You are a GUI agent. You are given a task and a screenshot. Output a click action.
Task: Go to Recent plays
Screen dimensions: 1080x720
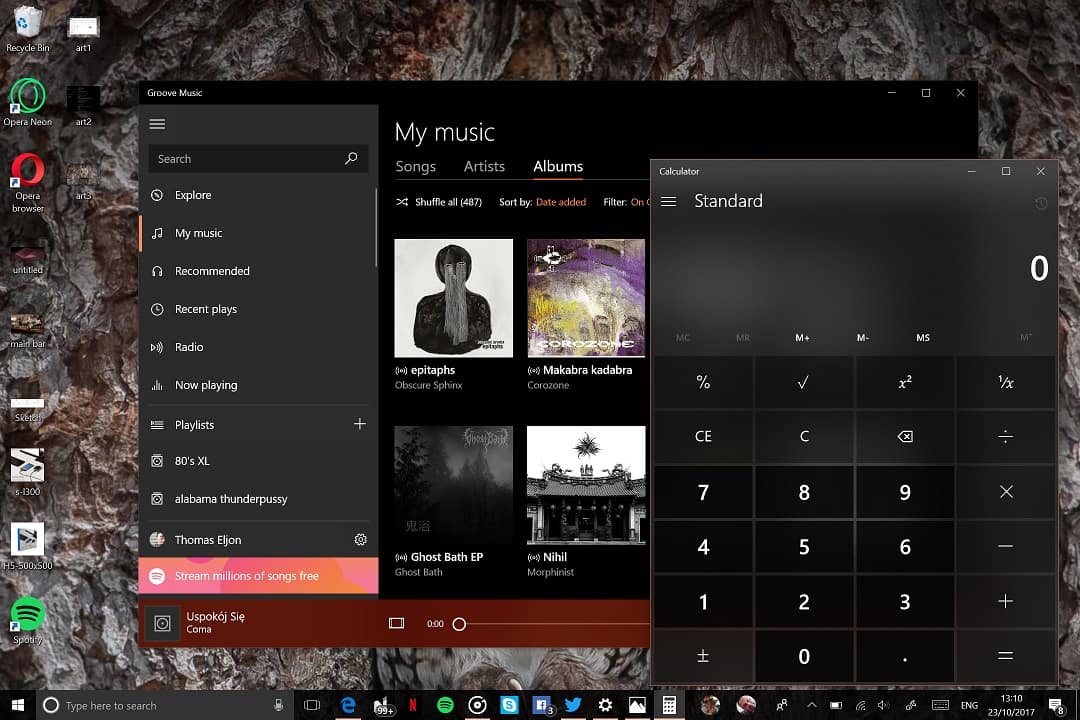[x=258, y=309]
